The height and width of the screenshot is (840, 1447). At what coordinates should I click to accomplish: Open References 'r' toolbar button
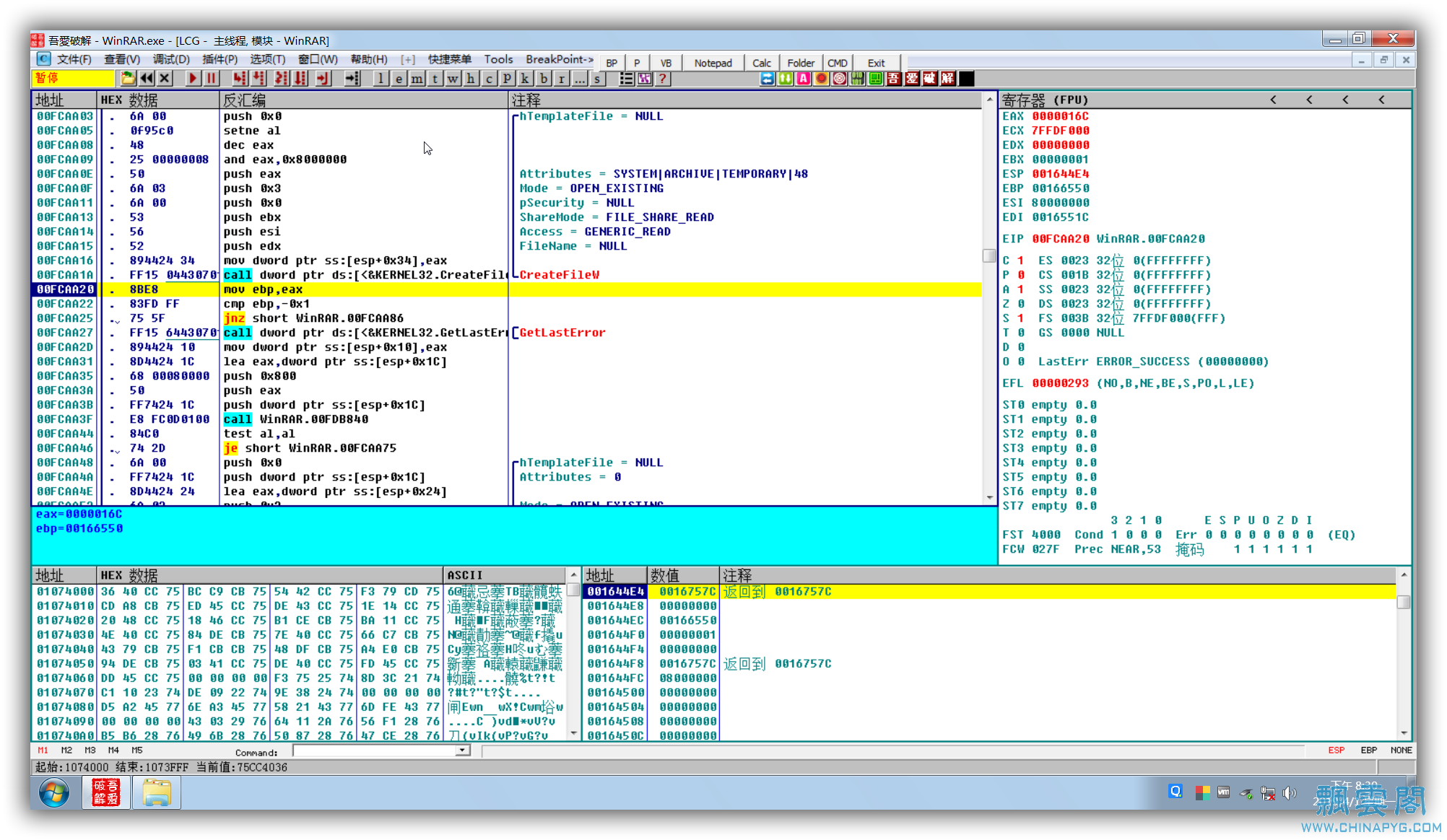coord(561,79)
